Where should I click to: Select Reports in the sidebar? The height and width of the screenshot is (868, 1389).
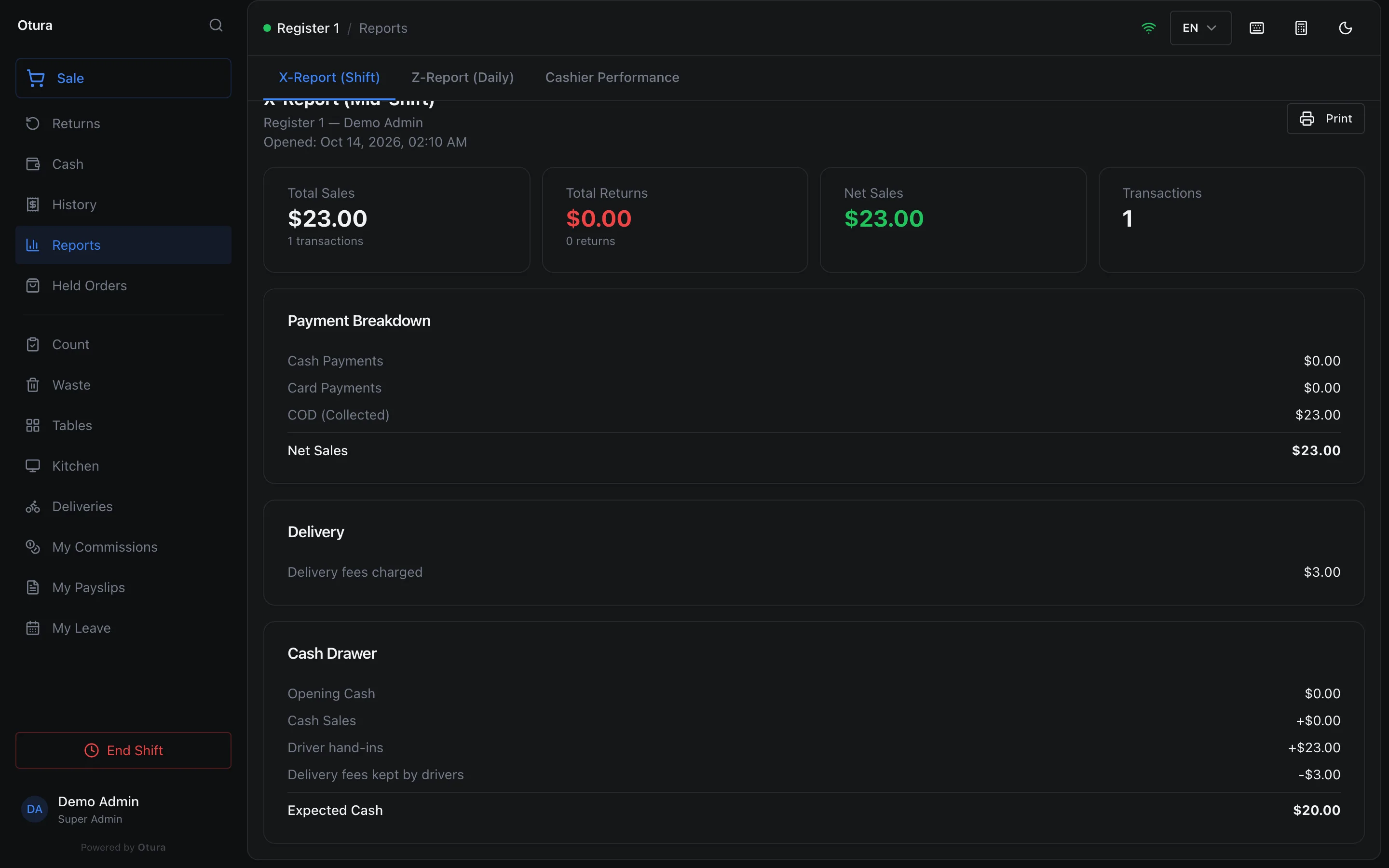[123, 245]
